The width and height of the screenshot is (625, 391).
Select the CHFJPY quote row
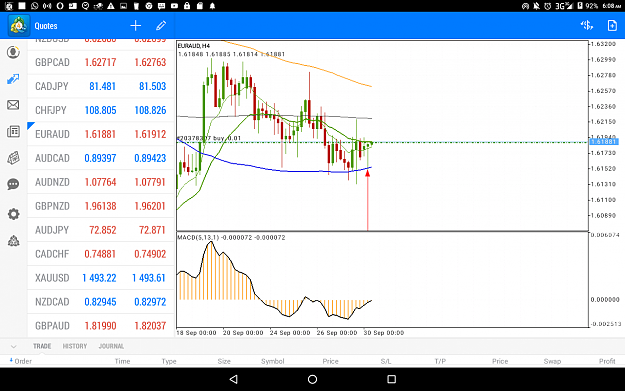(101, 110)
